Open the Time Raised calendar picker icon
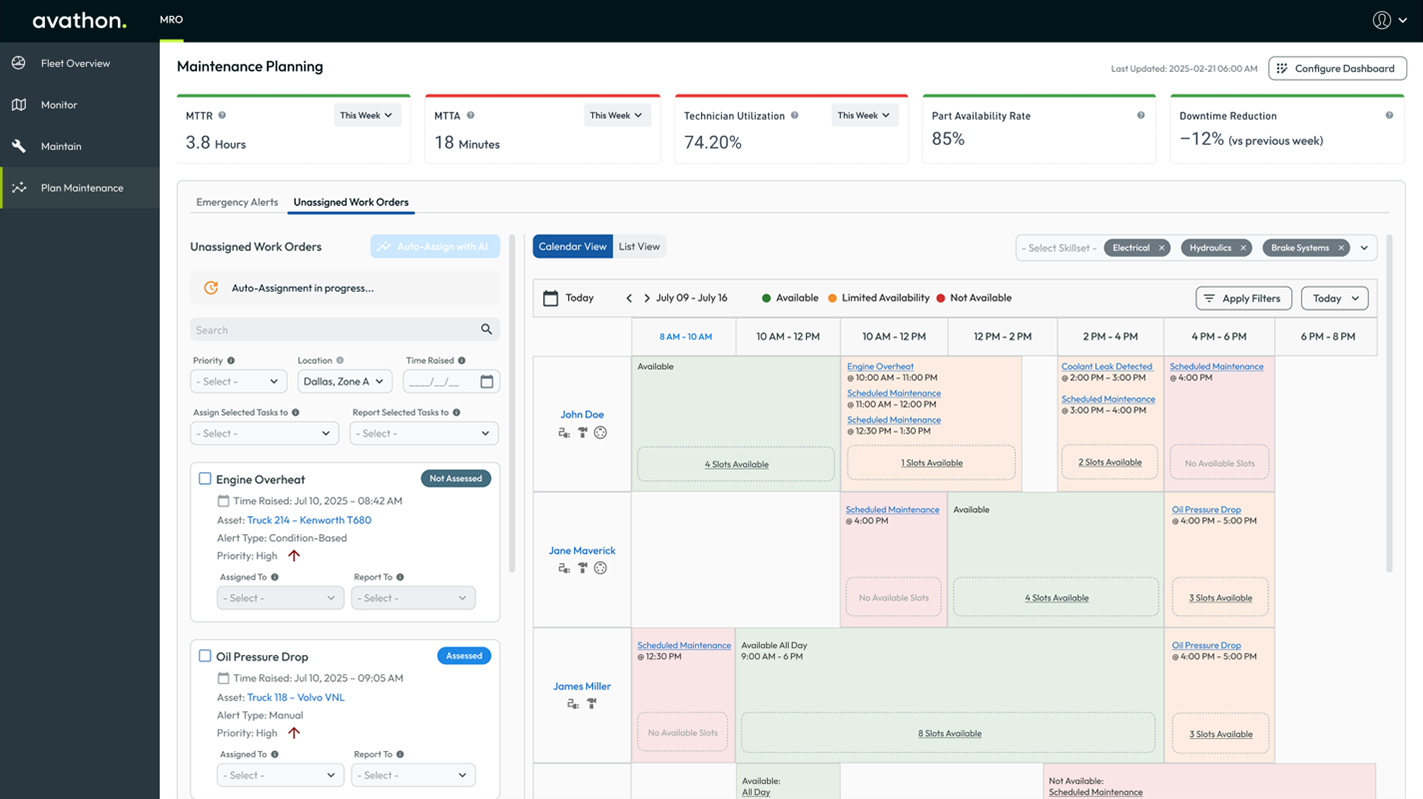 (487, 382)
